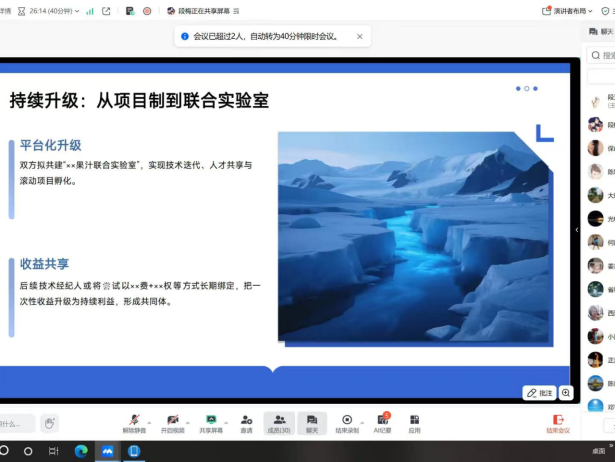Screen dimensions: 616x462
Task: Turn on camera with 开启视频
Action: pyautogui.click(x=172, y=420)
